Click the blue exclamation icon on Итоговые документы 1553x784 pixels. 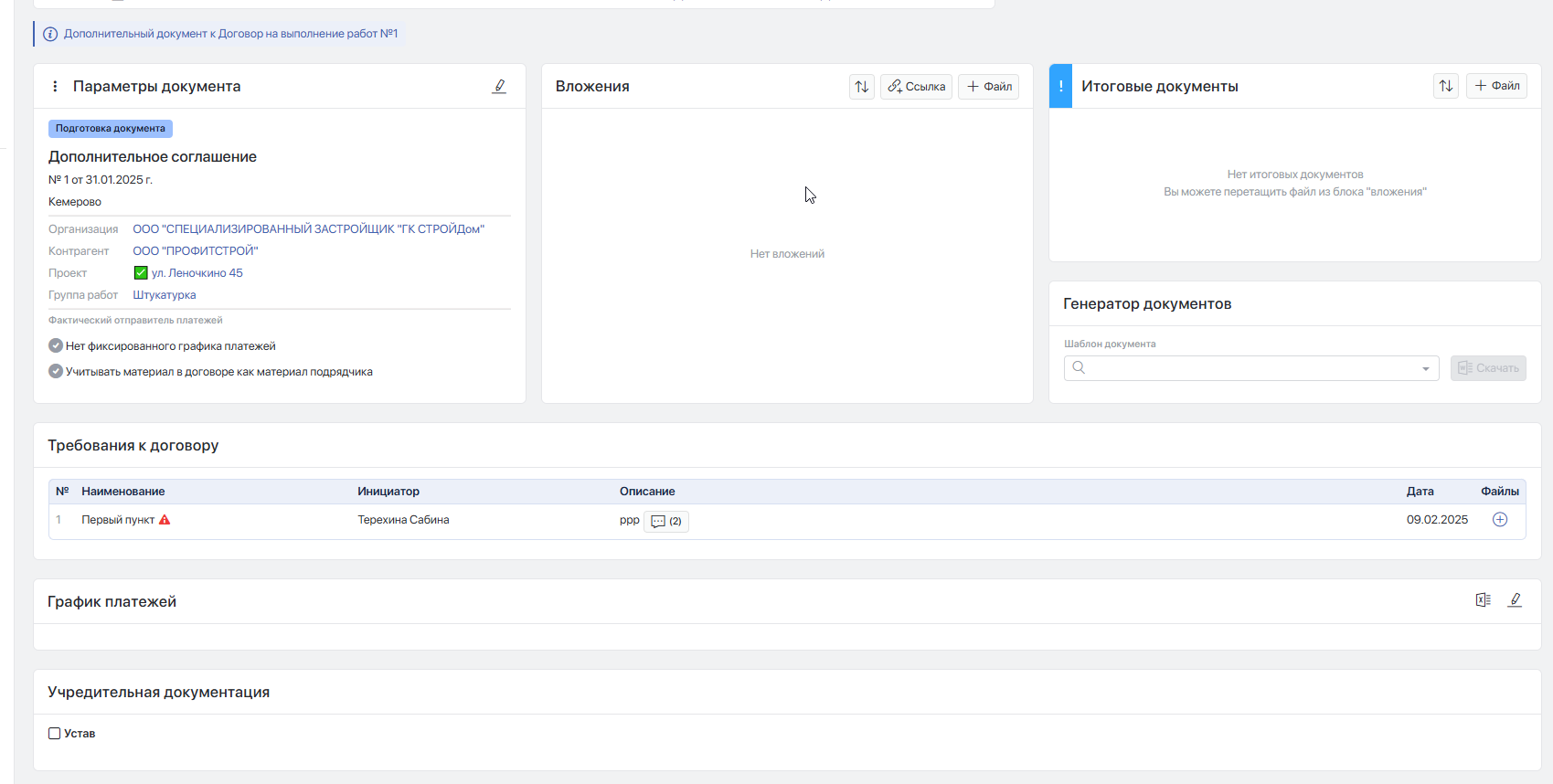coord(1060,86)
